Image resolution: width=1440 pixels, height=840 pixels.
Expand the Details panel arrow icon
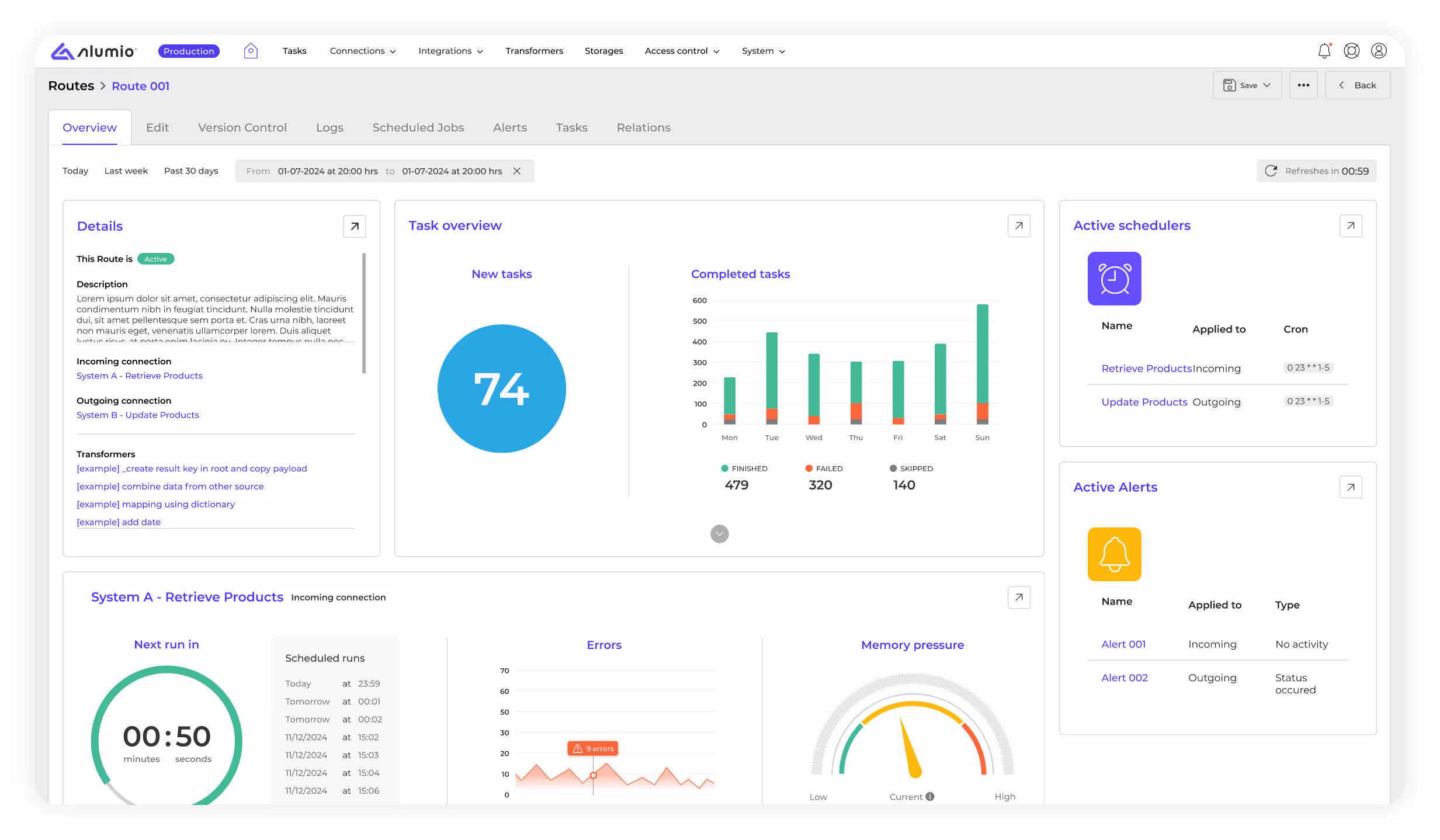pyautogui.click(x=354, y=227)
